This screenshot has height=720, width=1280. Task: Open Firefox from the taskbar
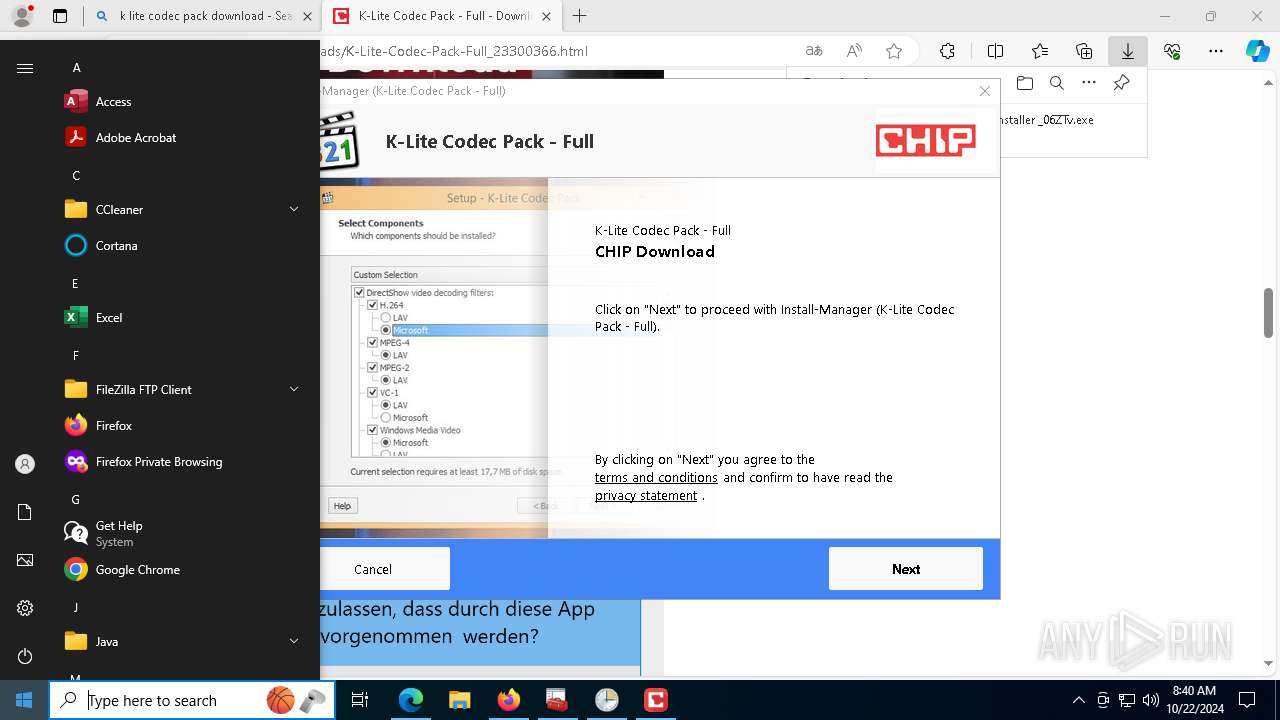(508, 700)
